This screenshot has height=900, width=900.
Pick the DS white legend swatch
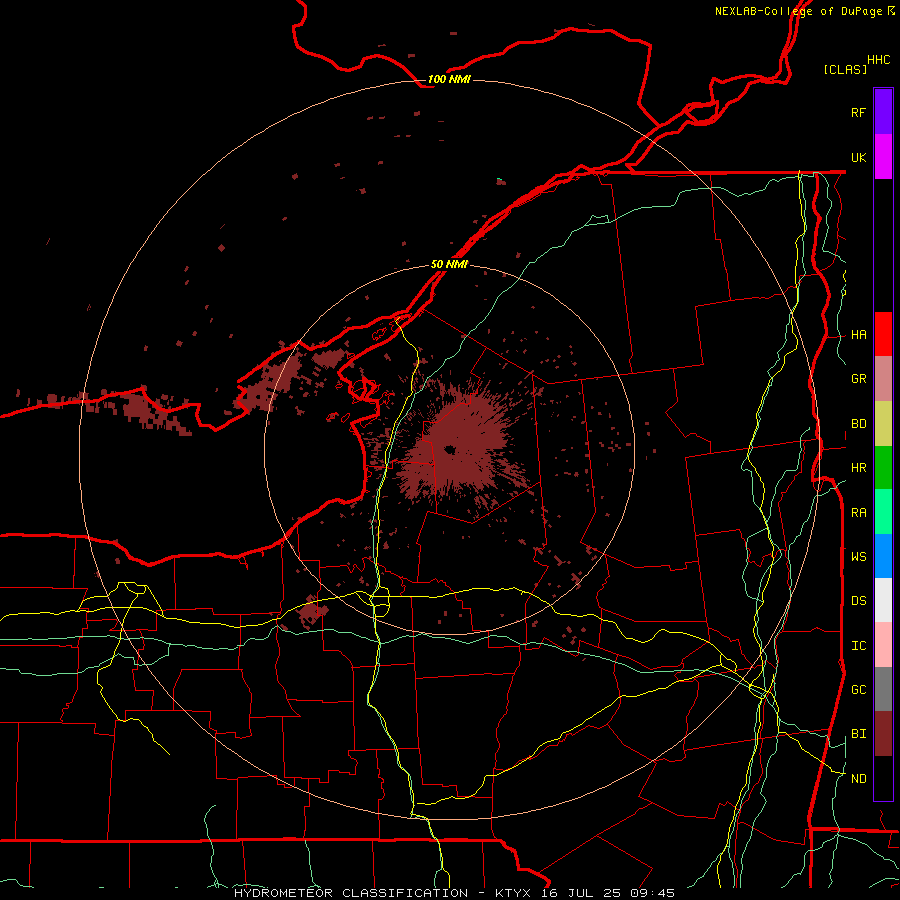pos(883,600)
